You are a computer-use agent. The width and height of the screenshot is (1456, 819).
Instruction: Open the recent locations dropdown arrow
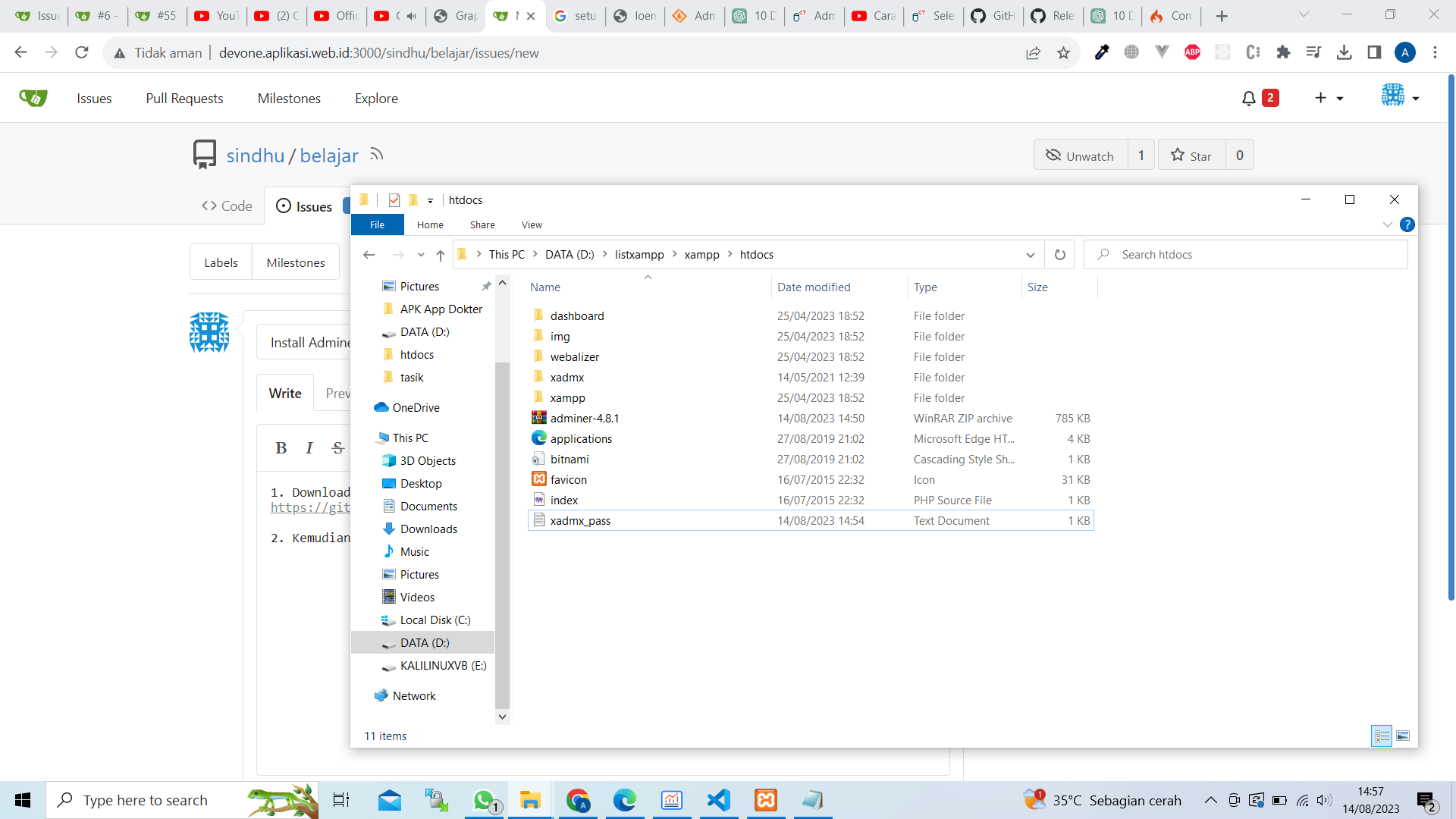point(421,255)
